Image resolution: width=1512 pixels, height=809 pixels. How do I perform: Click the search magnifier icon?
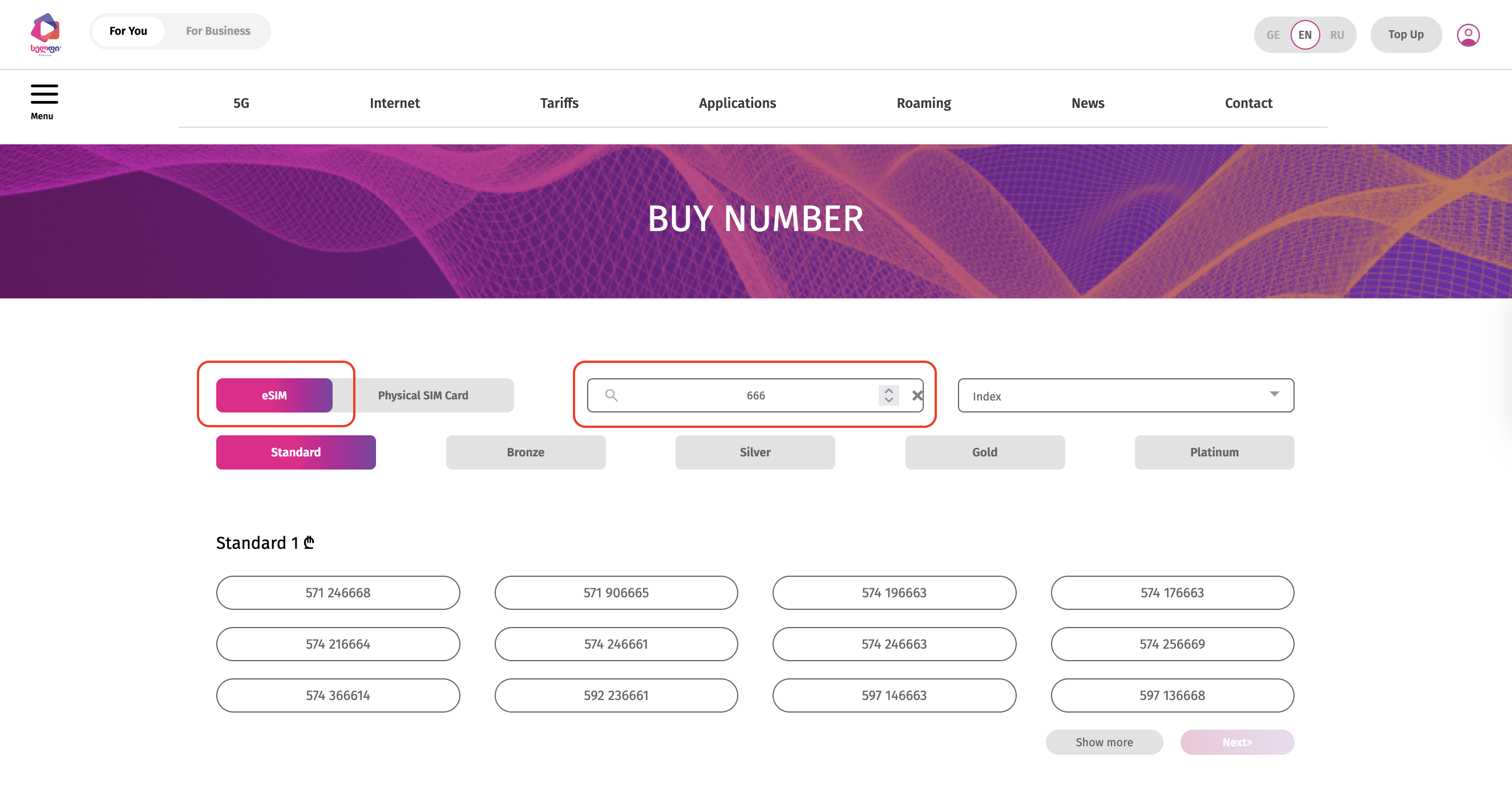tap(611, 395)
